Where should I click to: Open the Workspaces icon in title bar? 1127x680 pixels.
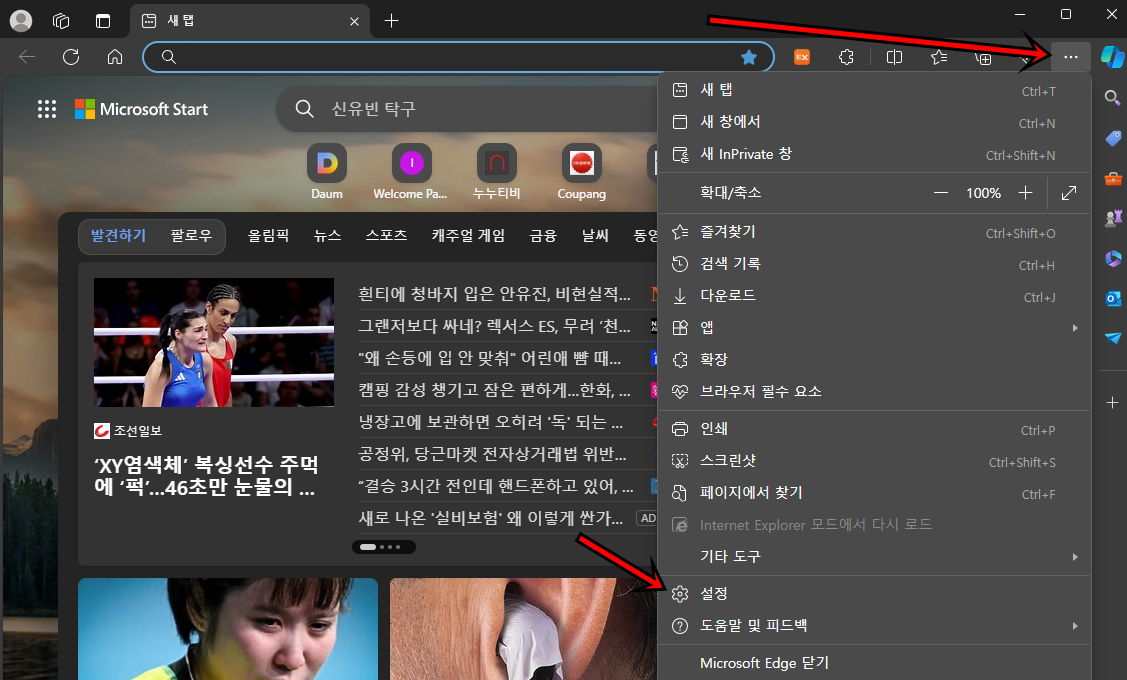click(x=61, y=21)
